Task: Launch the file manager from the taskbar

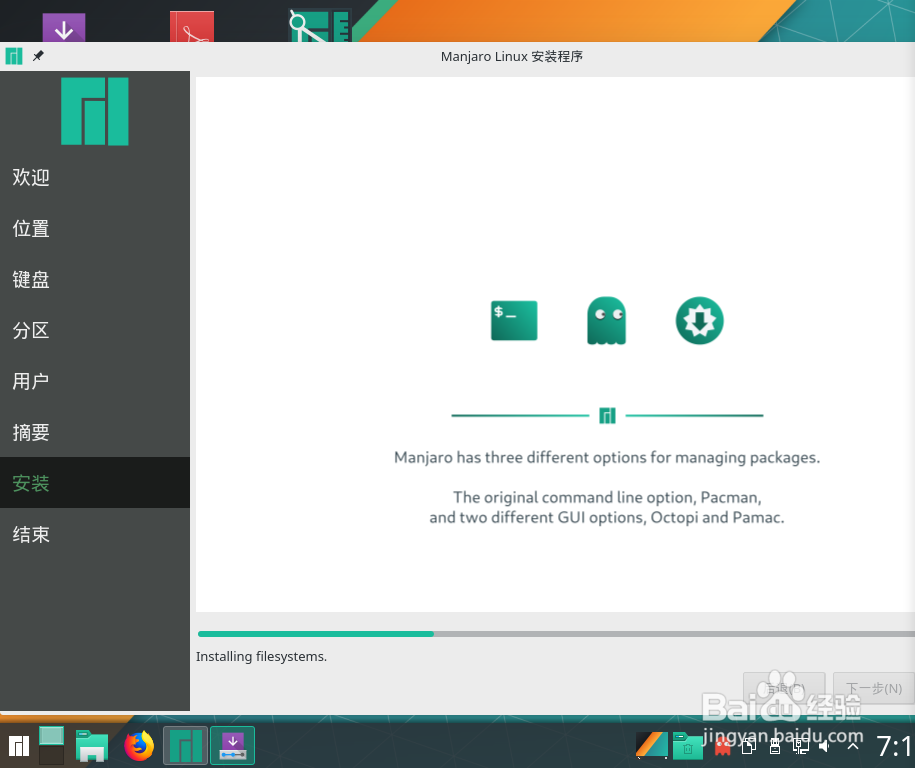Action: pos(92,746)
